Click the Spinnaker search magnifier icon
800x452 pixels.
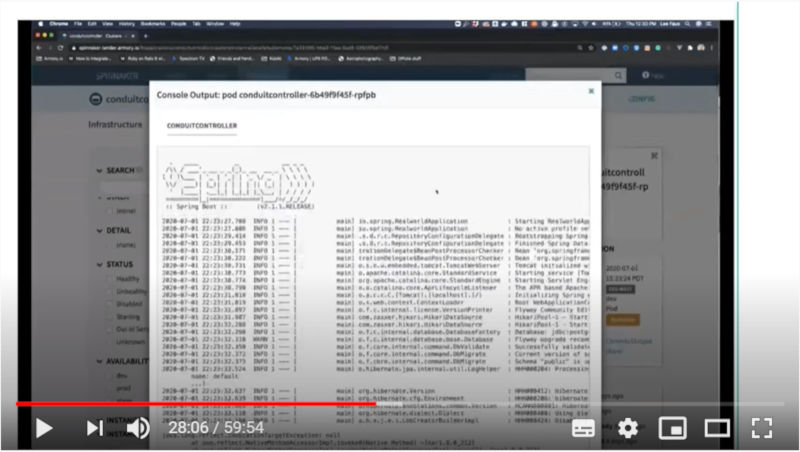[x=618, y=76]
